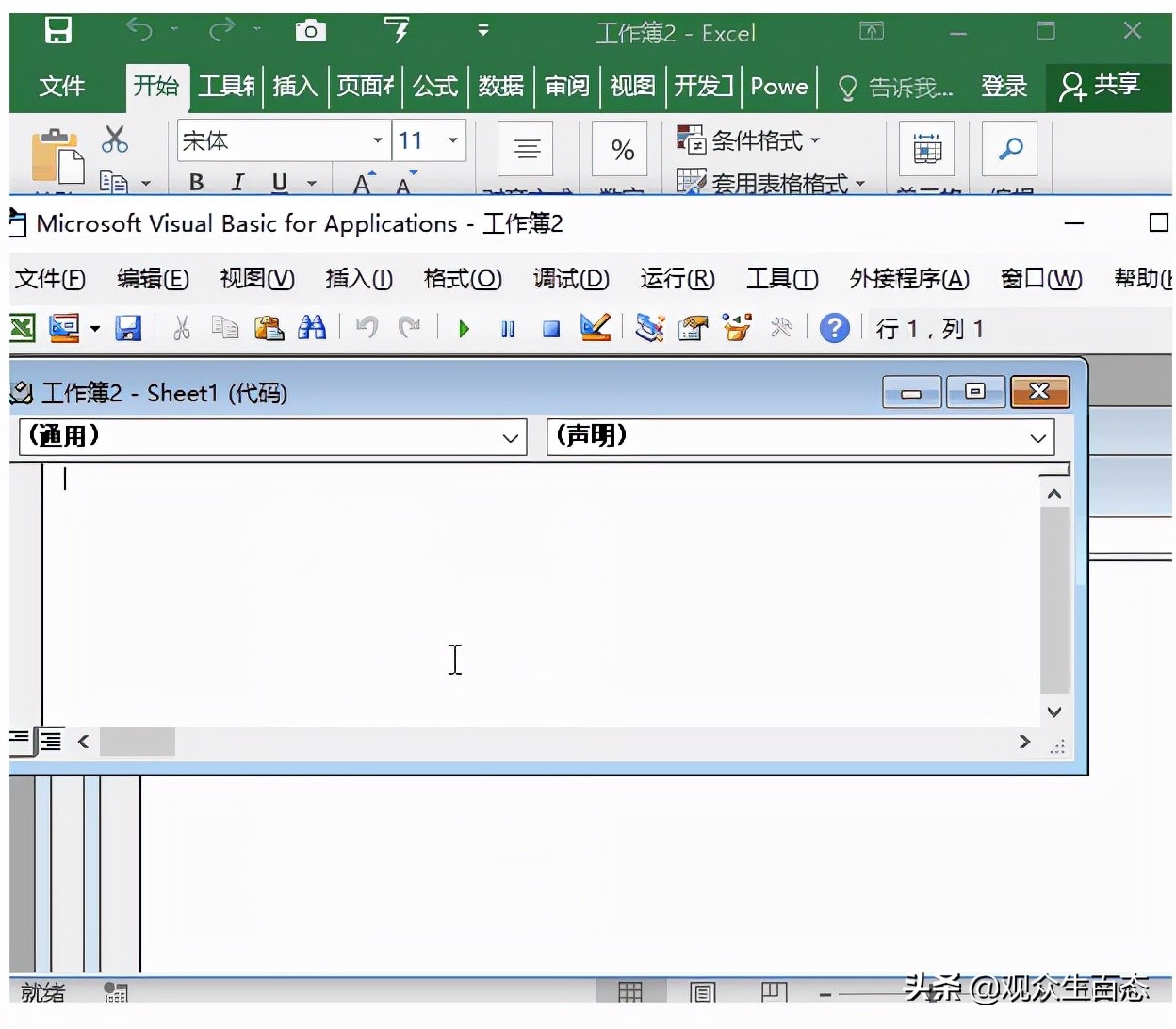
Task: Undo the last edit in the VBA editor
Action: [x=366, y=328]
